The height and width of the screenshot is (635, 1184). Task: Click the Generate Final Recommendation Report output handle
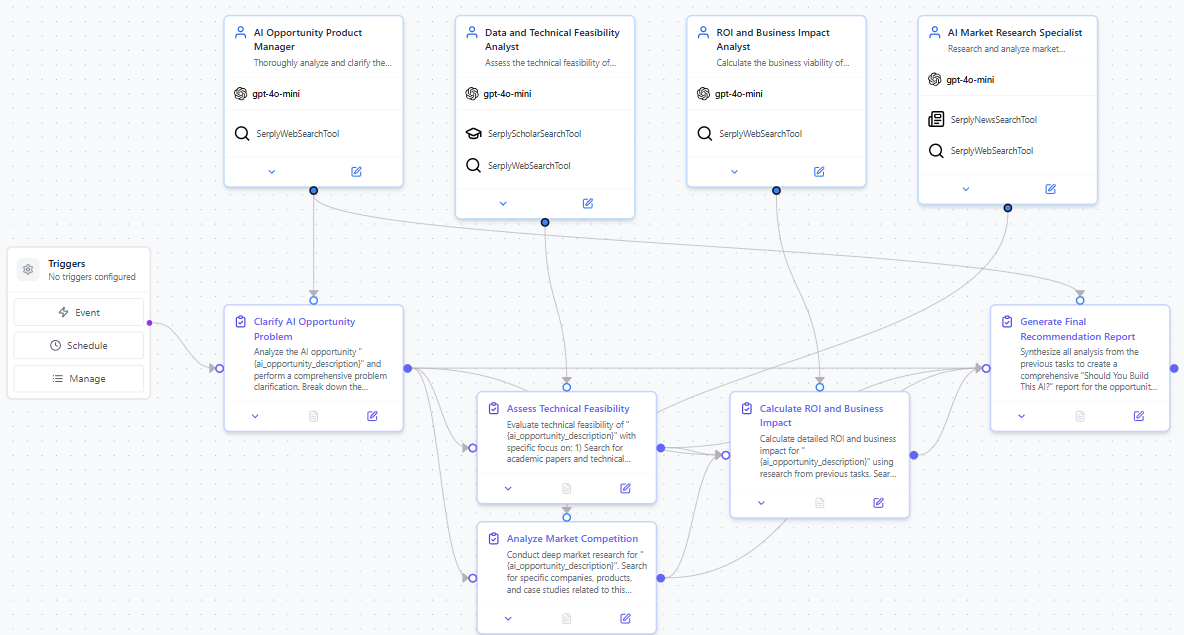point(1174,369)
